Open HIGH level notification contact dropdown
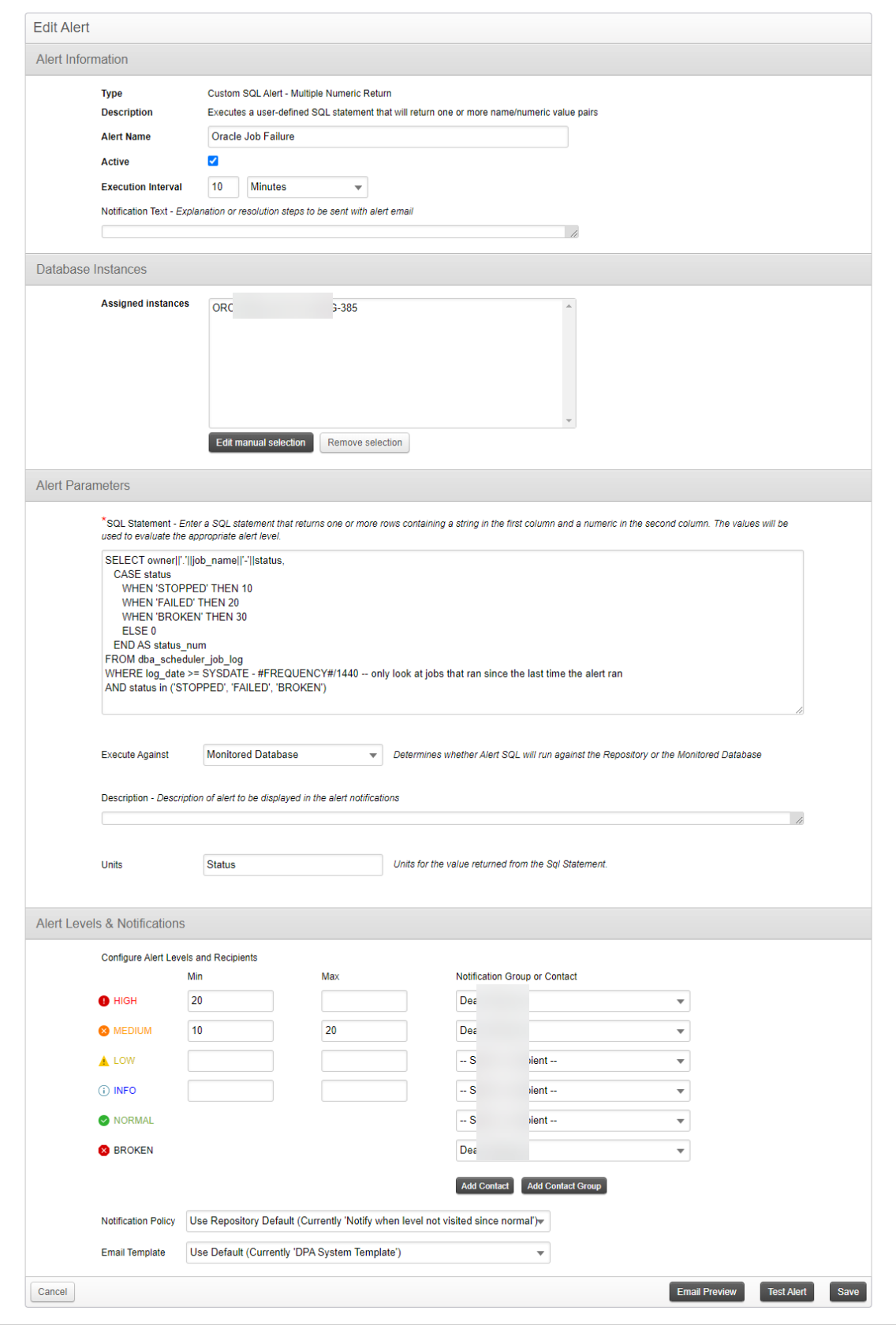Screen dimensions: 896x1325 click(x=573, y=1001)
